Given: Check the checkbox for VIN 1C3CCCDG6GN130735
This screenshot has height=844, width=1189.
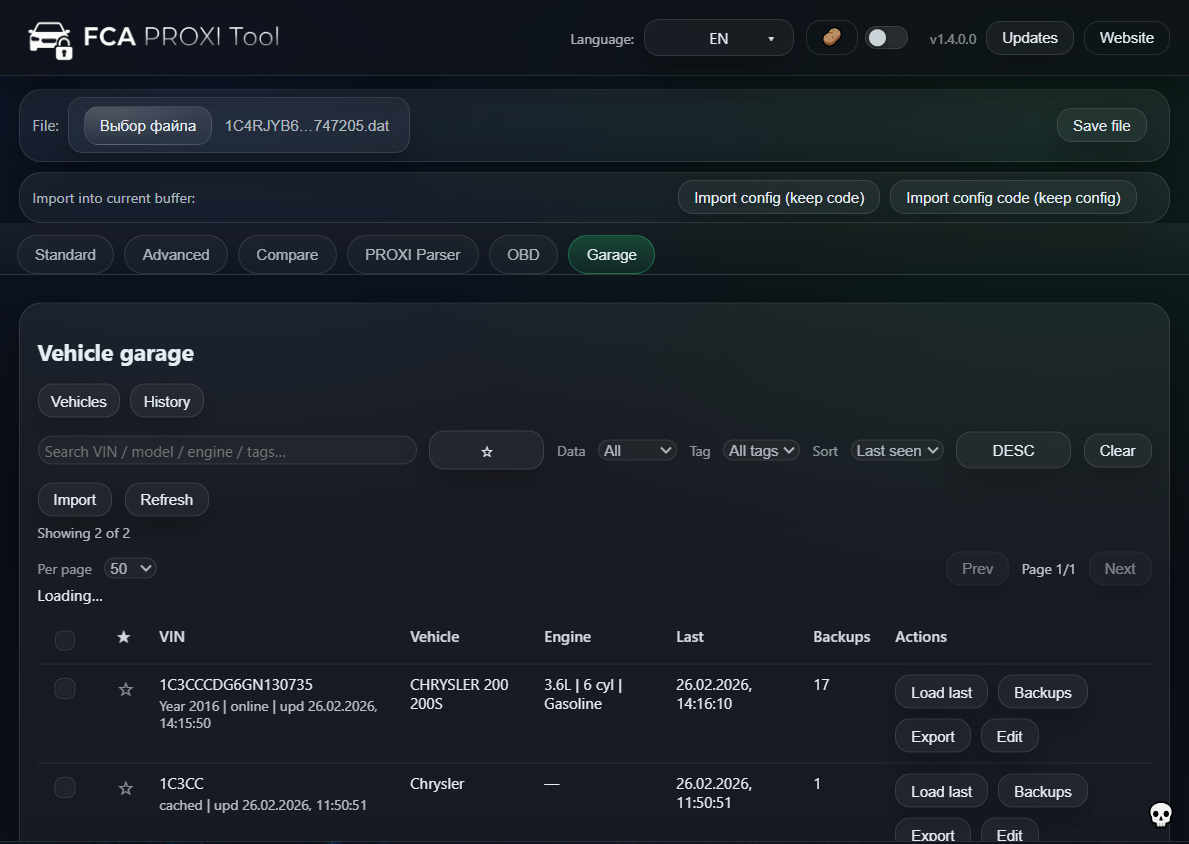Looking at the screenshot, I should pyautogui.click(x=65, y=689).
